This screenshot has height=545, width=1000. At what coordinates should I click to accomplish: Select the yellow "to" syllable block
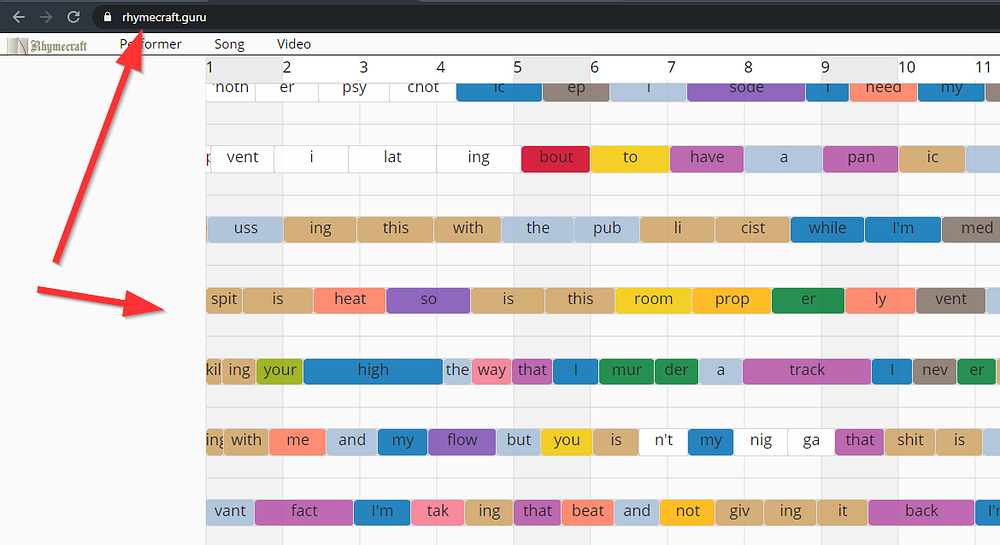coord(630,158)
